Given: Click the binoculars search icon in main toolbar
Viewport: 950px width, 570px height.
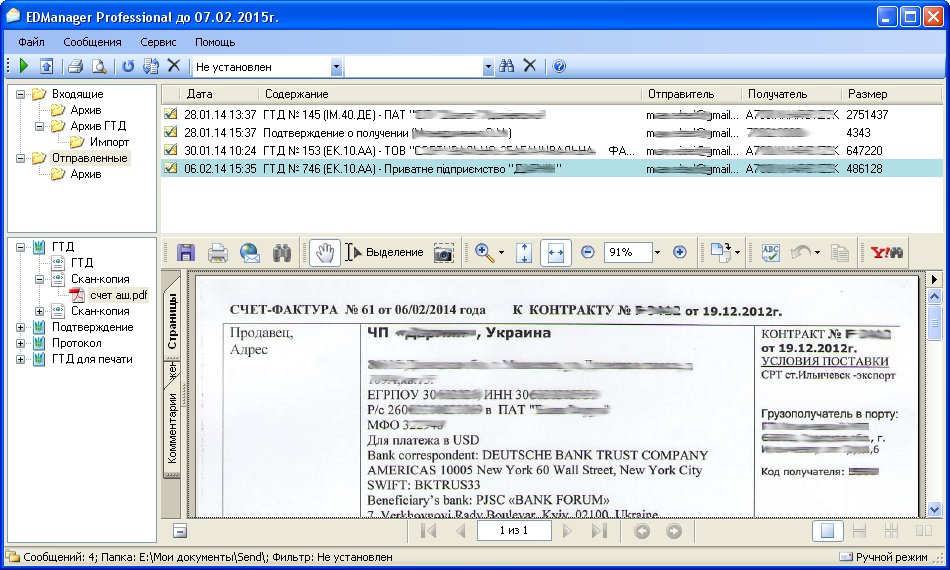Looking at the screenshot, I should pyautogui.click(x=507, y=66).
